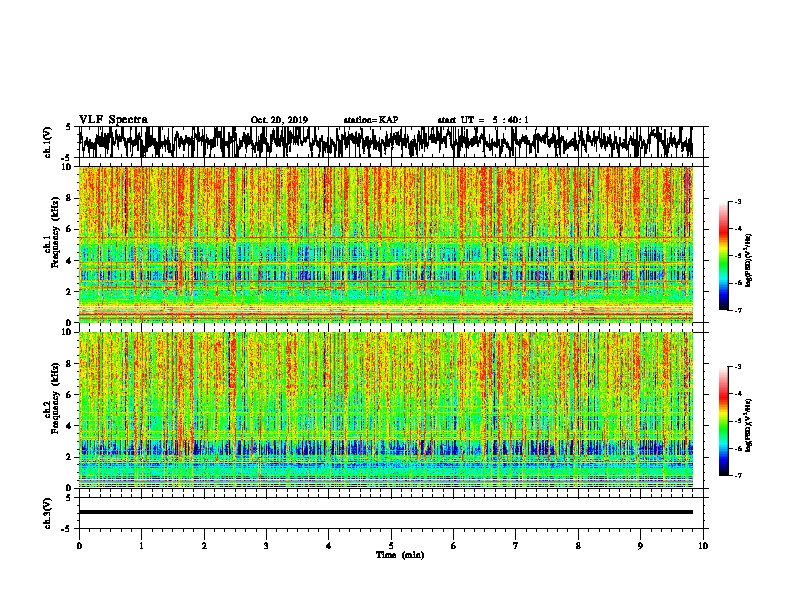The image size is (792, 612).
Task: Click the "station=KAP" header label
Action: point(371,120)
